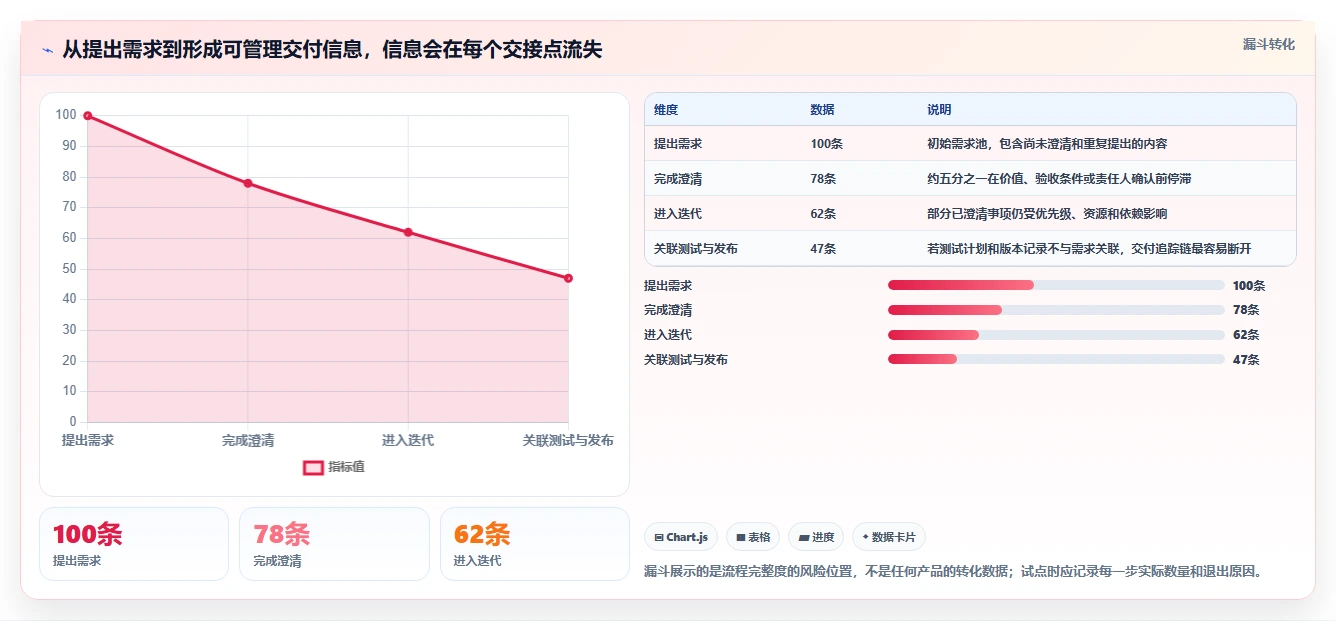Click the 说明 table column header
1336x621 pixels.
coord(939,110)
